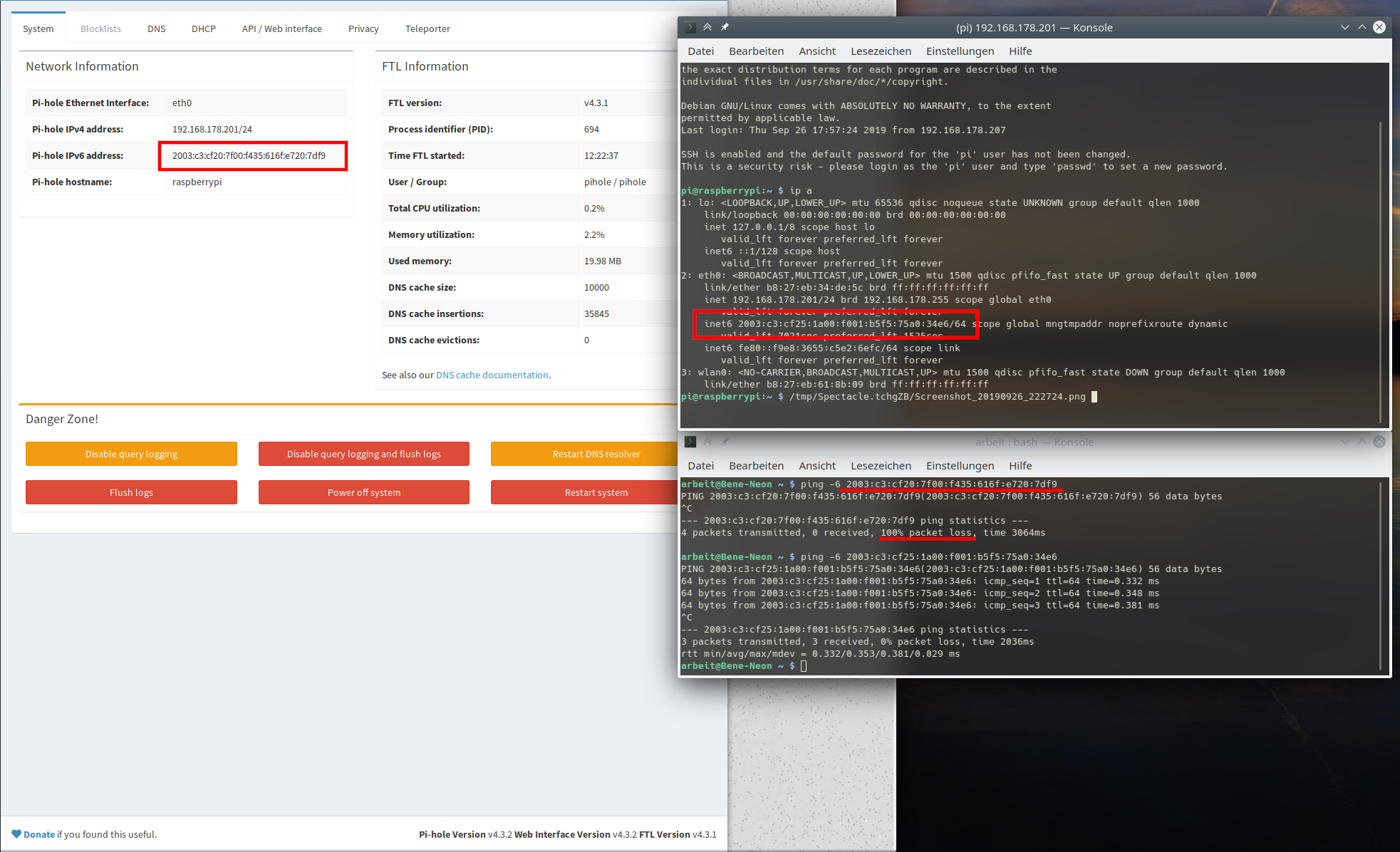Viewport: 1400px width, 852px height.
Task: Click the Flush logs button
Action: pos(131,492)
